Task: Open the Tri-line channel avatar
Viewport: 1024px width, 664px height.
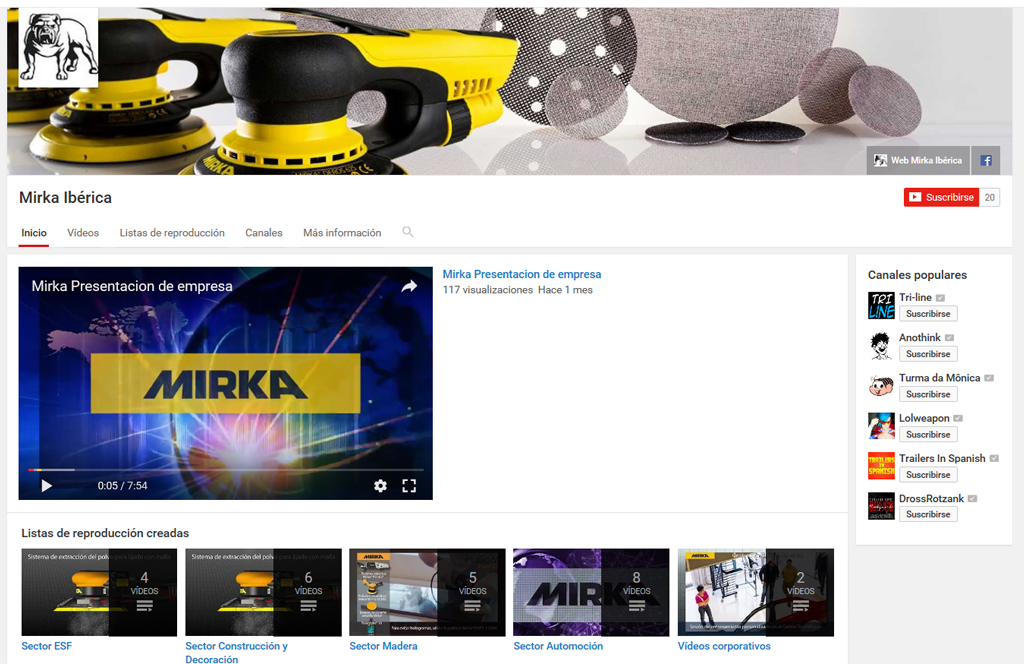Action: (x=881, y=306)
